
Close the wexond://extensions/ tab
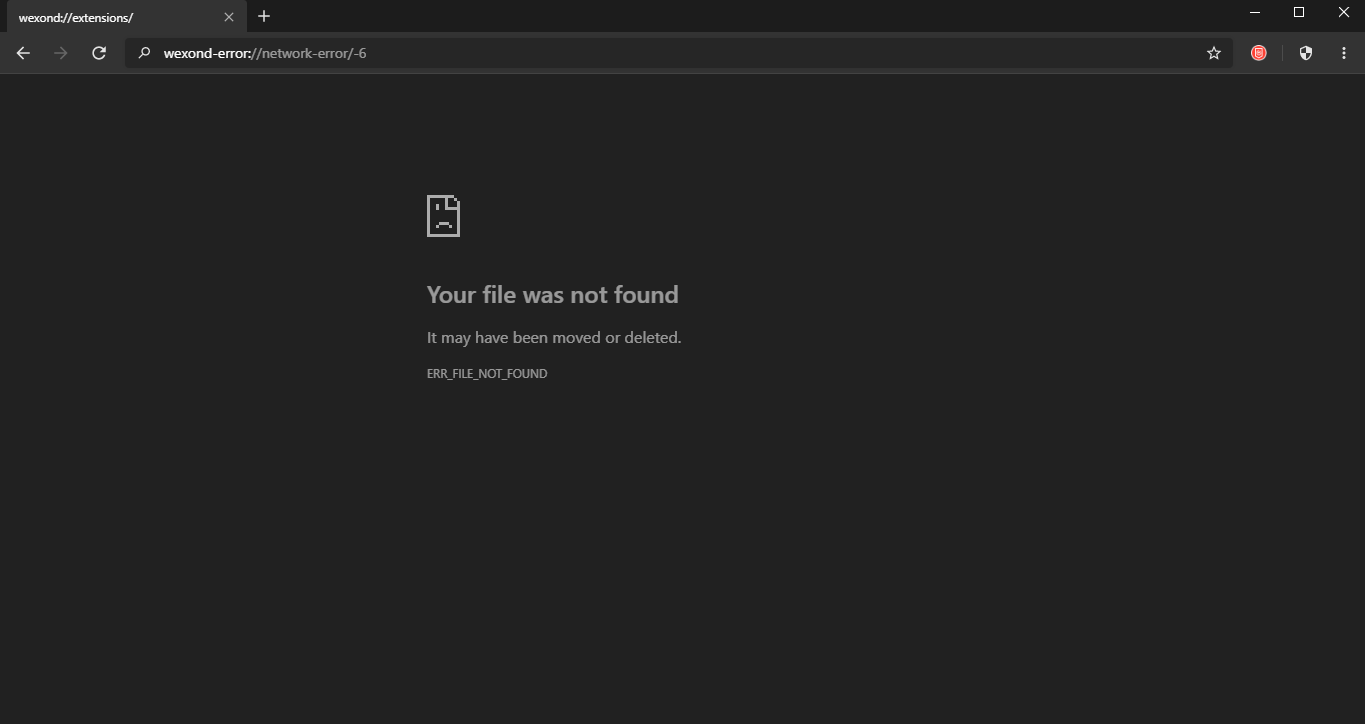pyautogui.click(x=229, y=17)
